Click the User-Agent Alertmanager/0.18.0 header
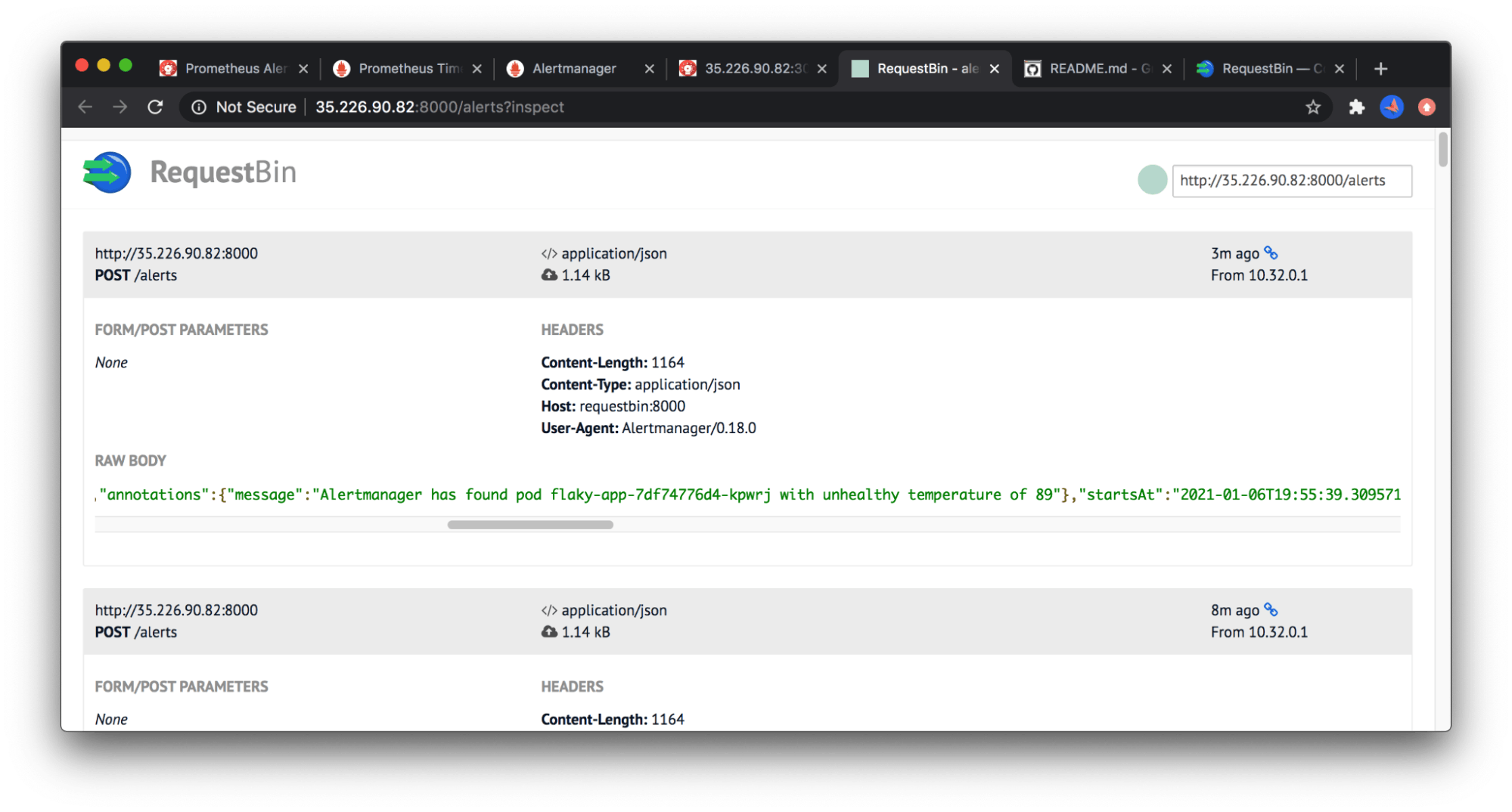Image resolution: width=1512 pixels, height=812 pixels. tap(648, 428)
